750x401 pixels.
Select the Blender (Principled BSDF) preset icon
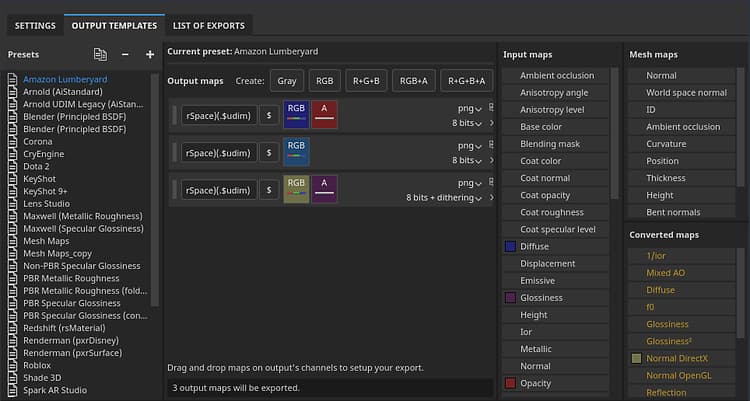13,116
